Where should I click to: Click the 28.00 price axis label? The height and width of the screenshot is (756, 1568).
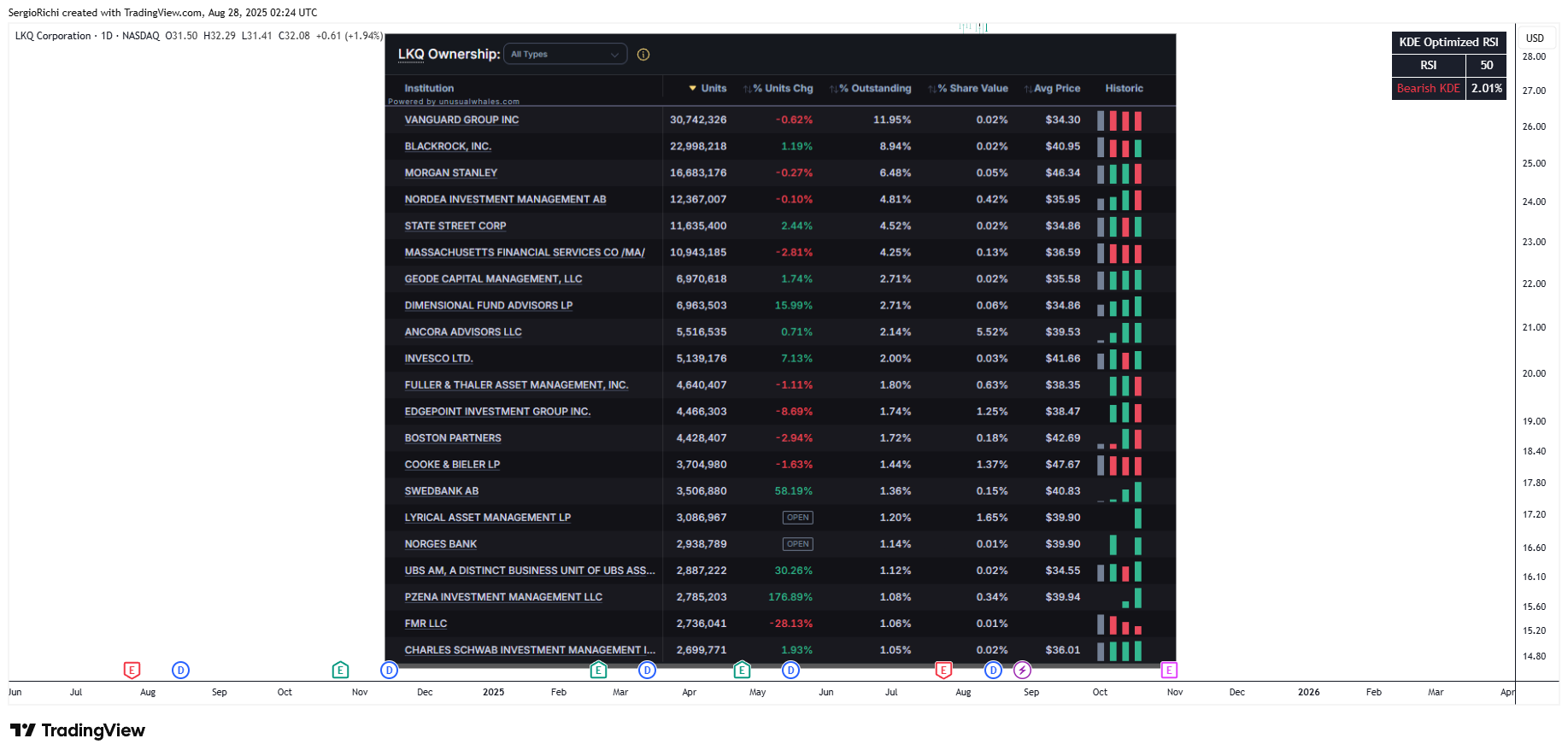(1534, 56)
